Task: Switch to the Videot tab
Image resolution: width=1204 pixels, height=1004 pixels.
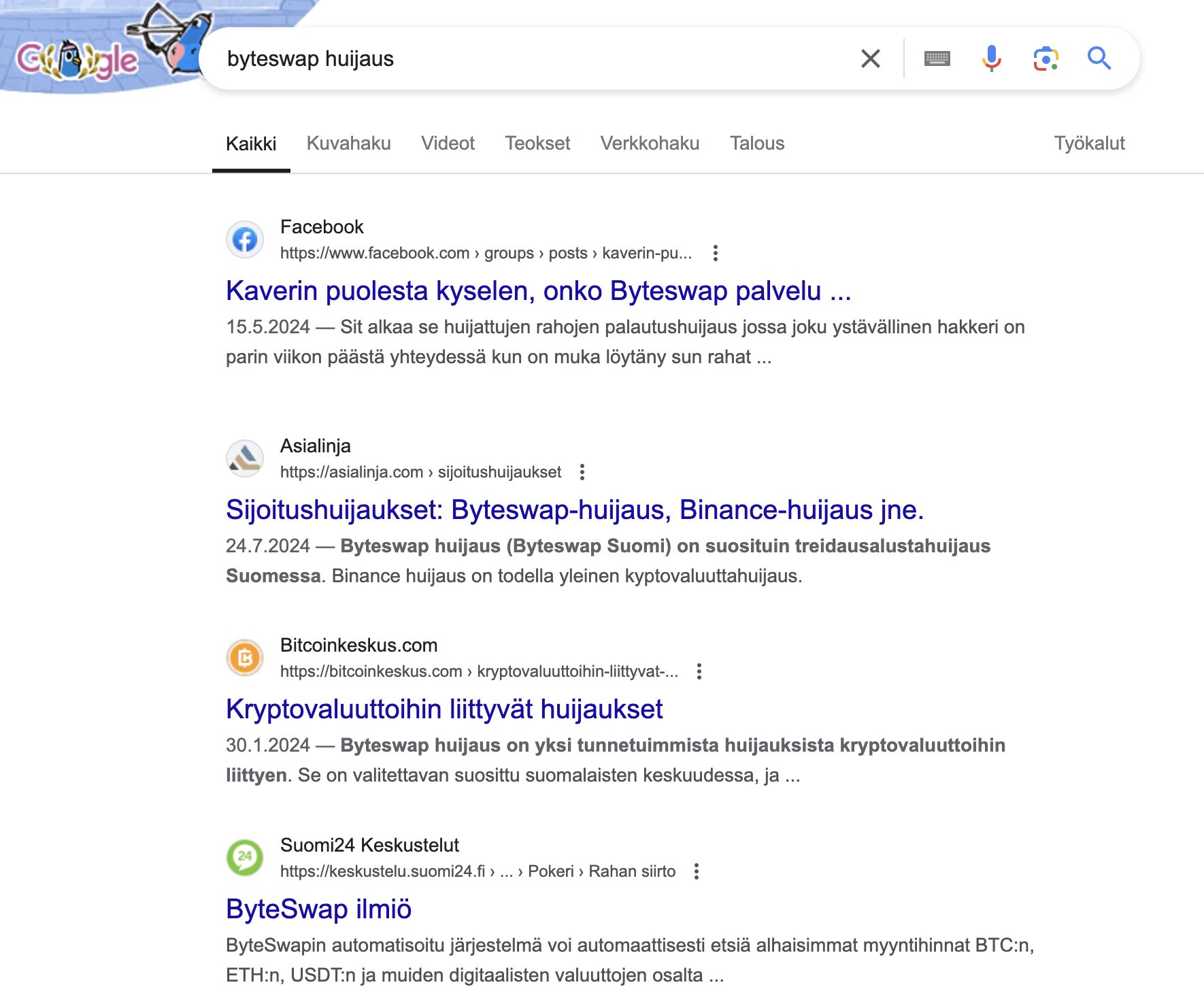Action: click(448, 143)
